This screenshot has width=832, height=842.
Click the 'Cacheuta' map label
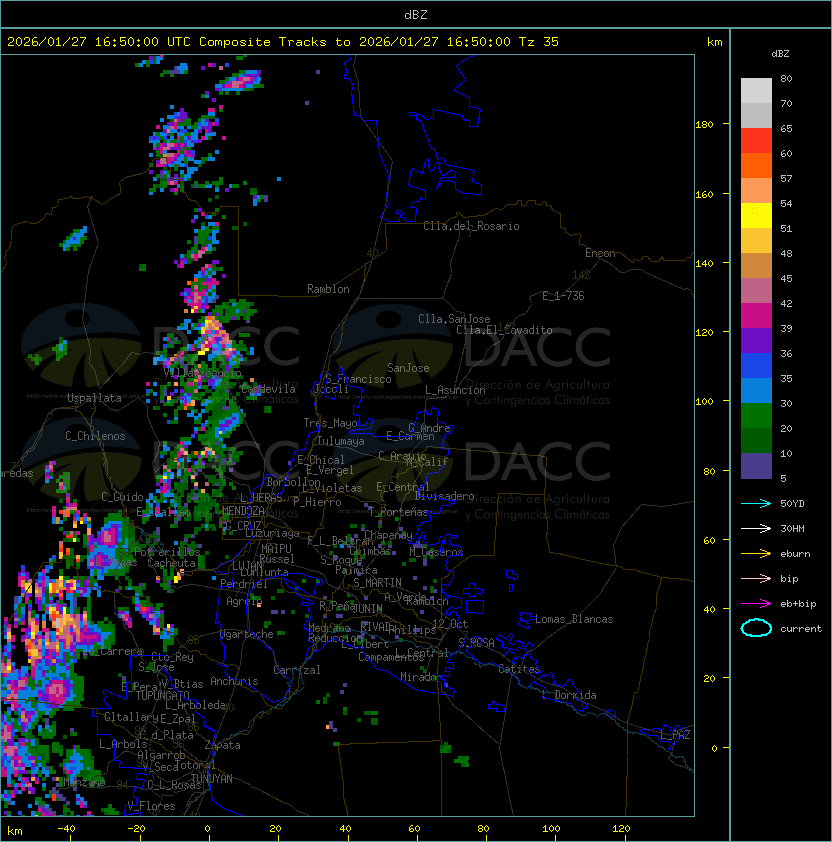click(171, 563)
